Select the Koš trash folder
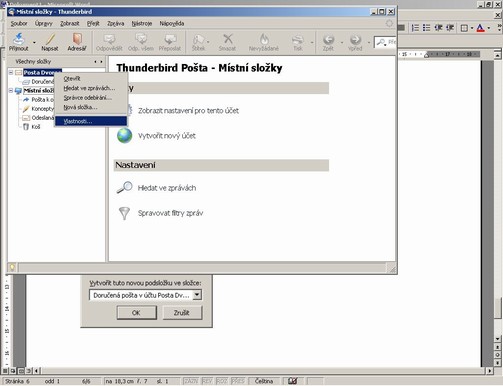Image resolution: width=503 pixels, height=386 pixels. [x=31, y=127]
